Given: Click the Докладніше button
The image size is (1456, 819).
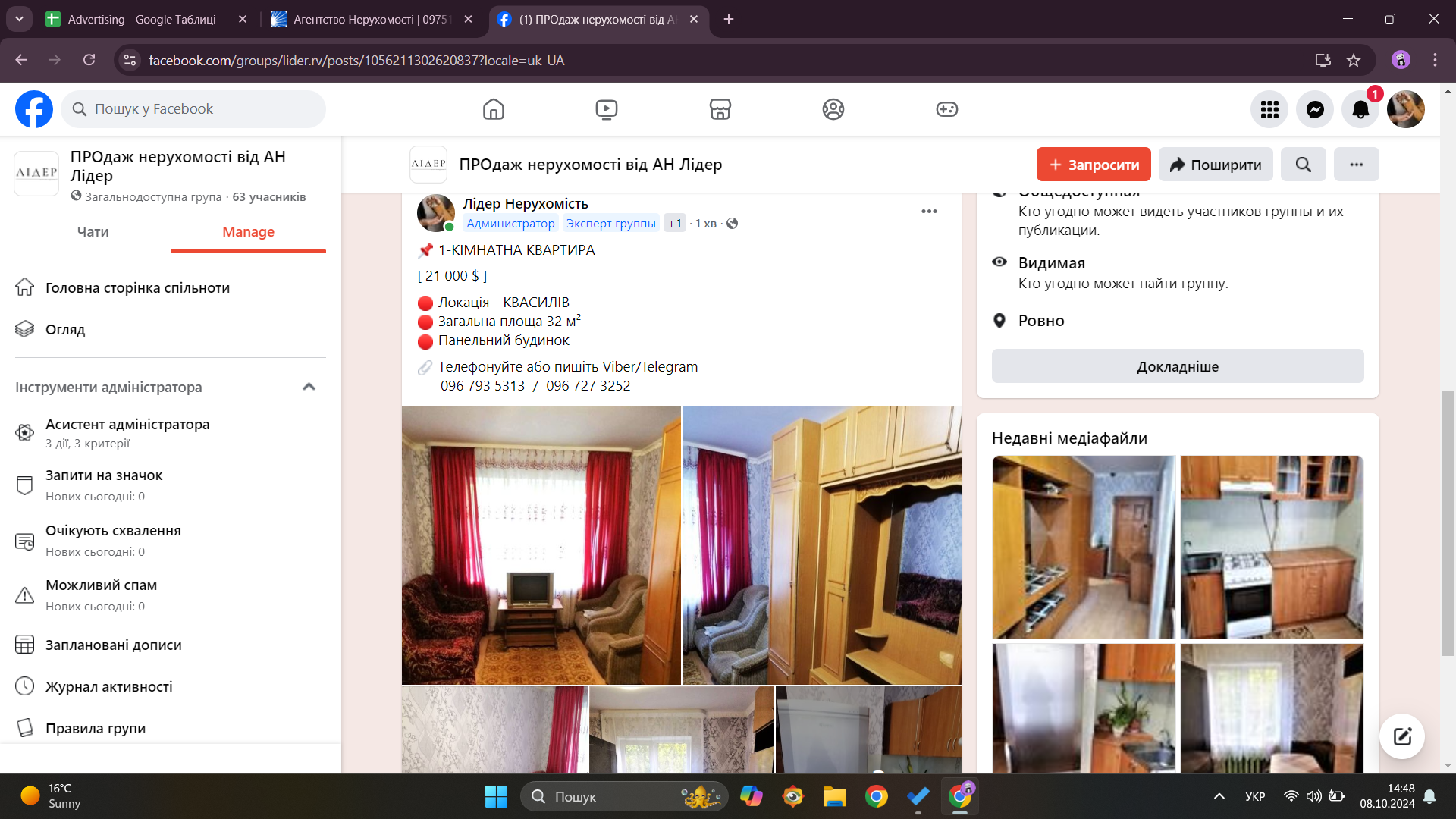Looking at the screenshot, I should [x=1177, y=366].
